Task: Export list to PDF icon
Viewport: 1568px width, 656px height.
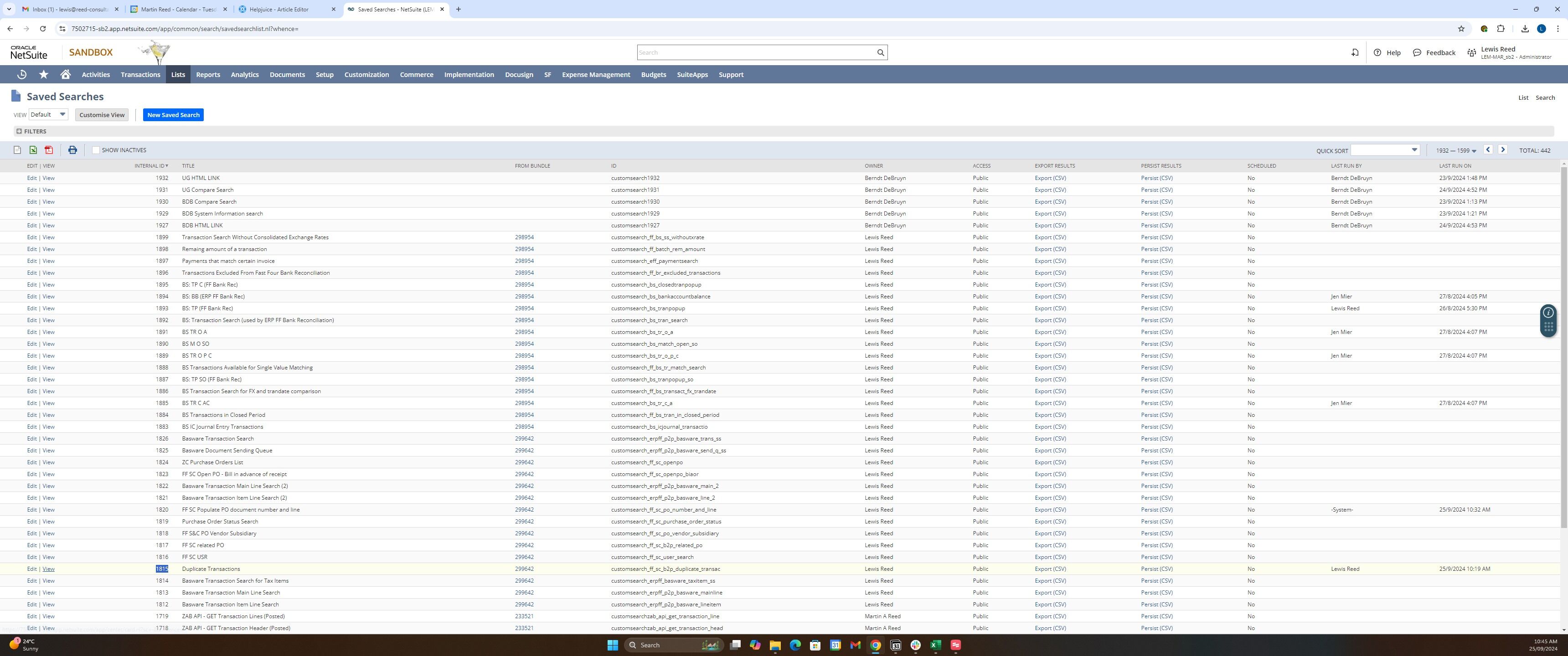Action: 49,150
